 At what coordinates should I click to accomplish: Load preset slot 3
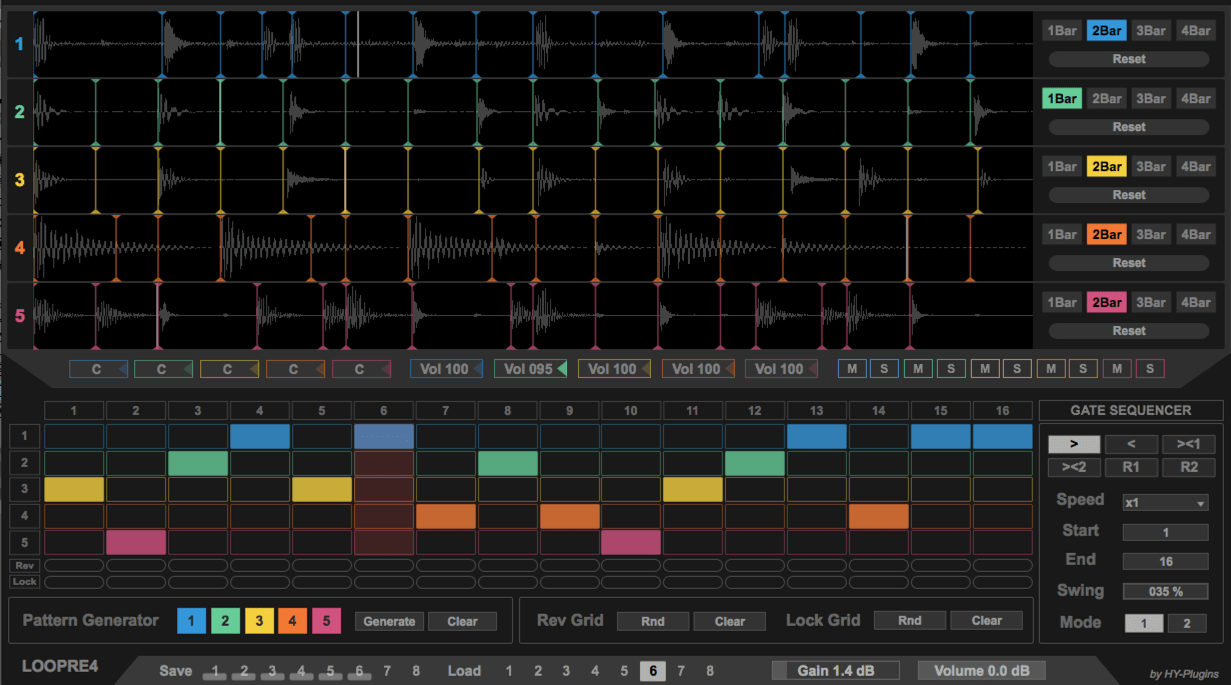566,671
